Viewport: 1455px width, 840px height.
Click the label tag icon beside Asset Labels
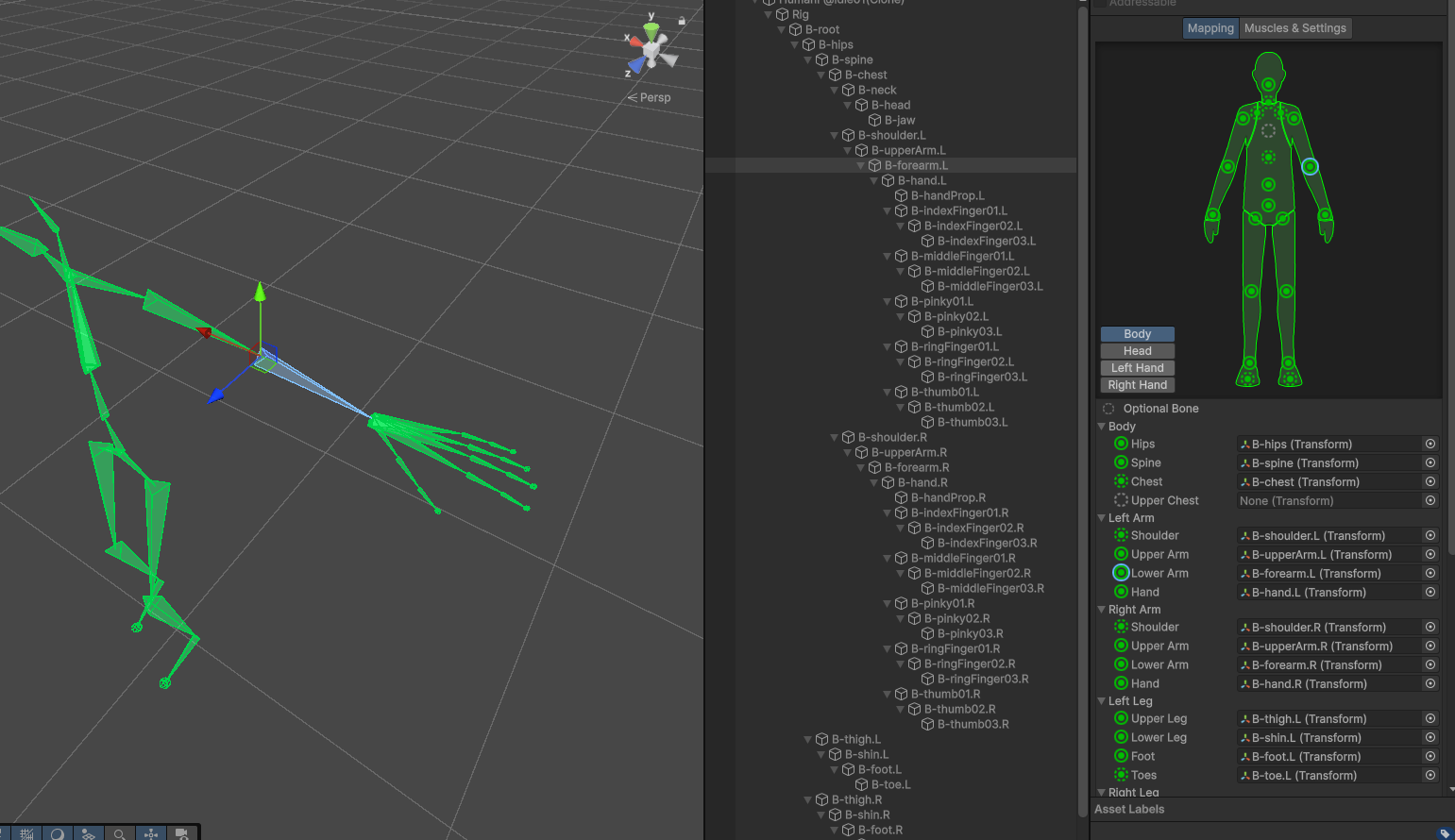1444,832
